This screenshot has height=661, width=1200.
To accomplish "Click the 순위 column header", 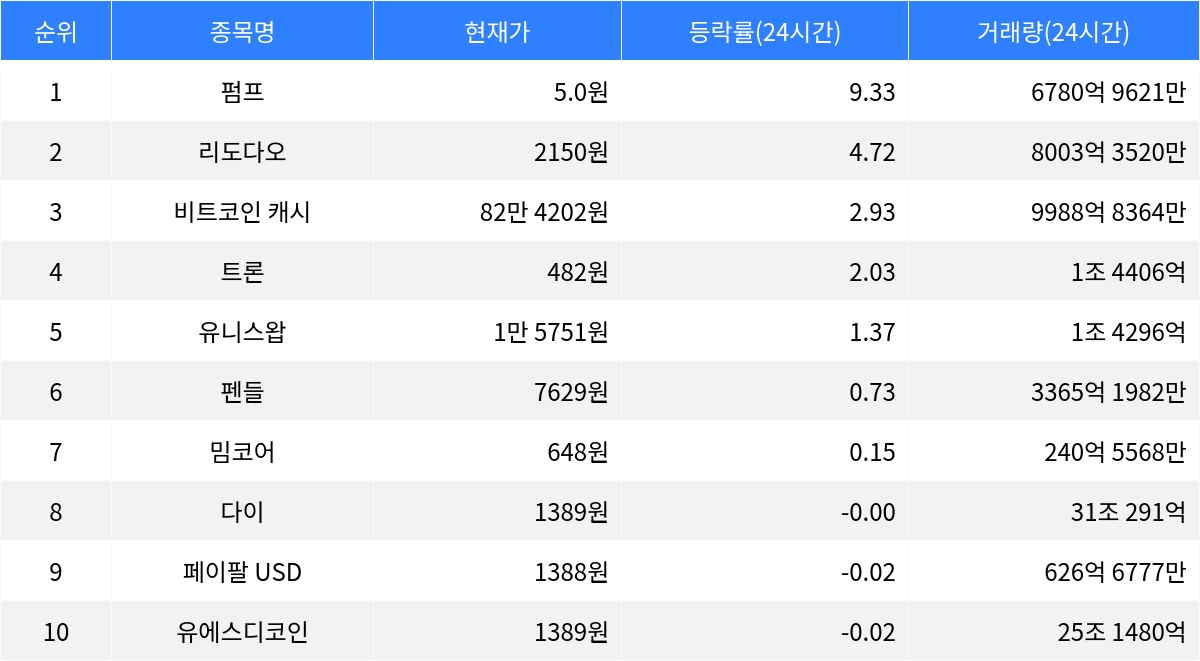I will [x=55, y=31].
